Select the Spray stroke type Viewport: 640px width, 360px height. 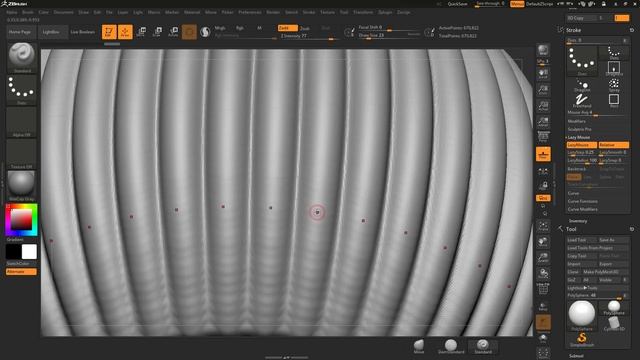pos(614,85)
